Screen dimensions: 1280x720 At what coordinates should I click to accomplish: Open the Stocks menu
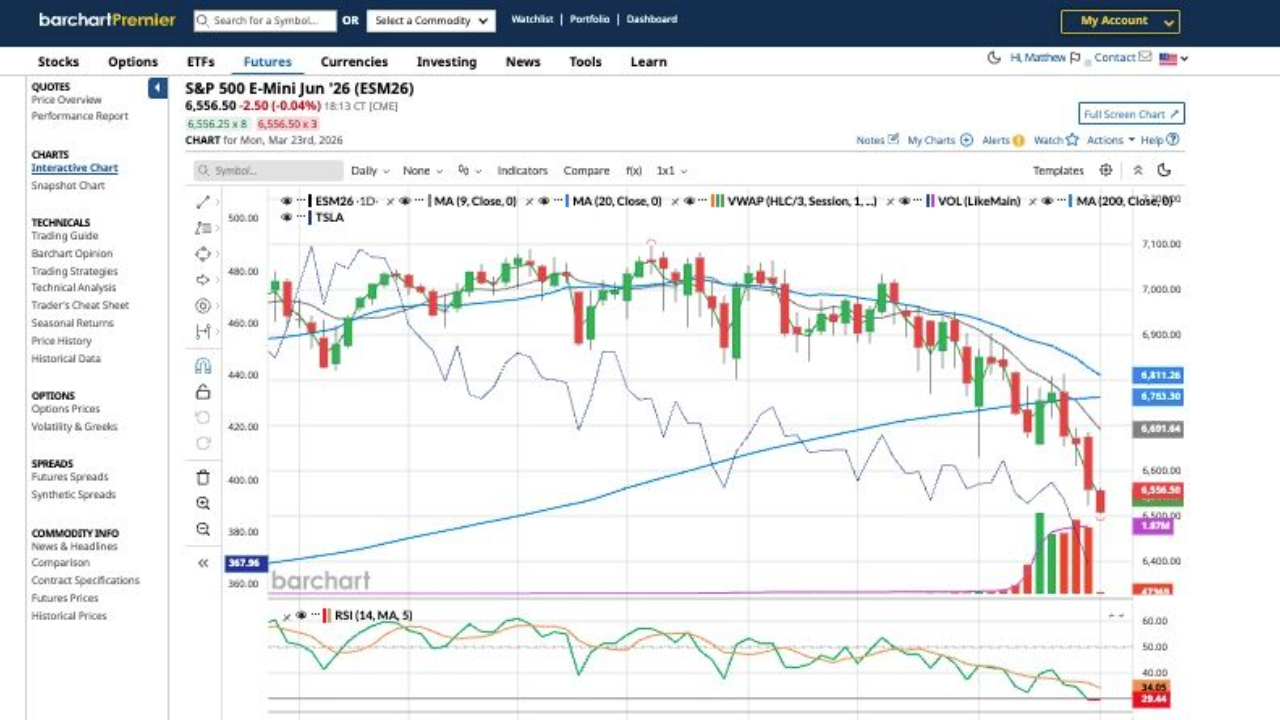58,61
